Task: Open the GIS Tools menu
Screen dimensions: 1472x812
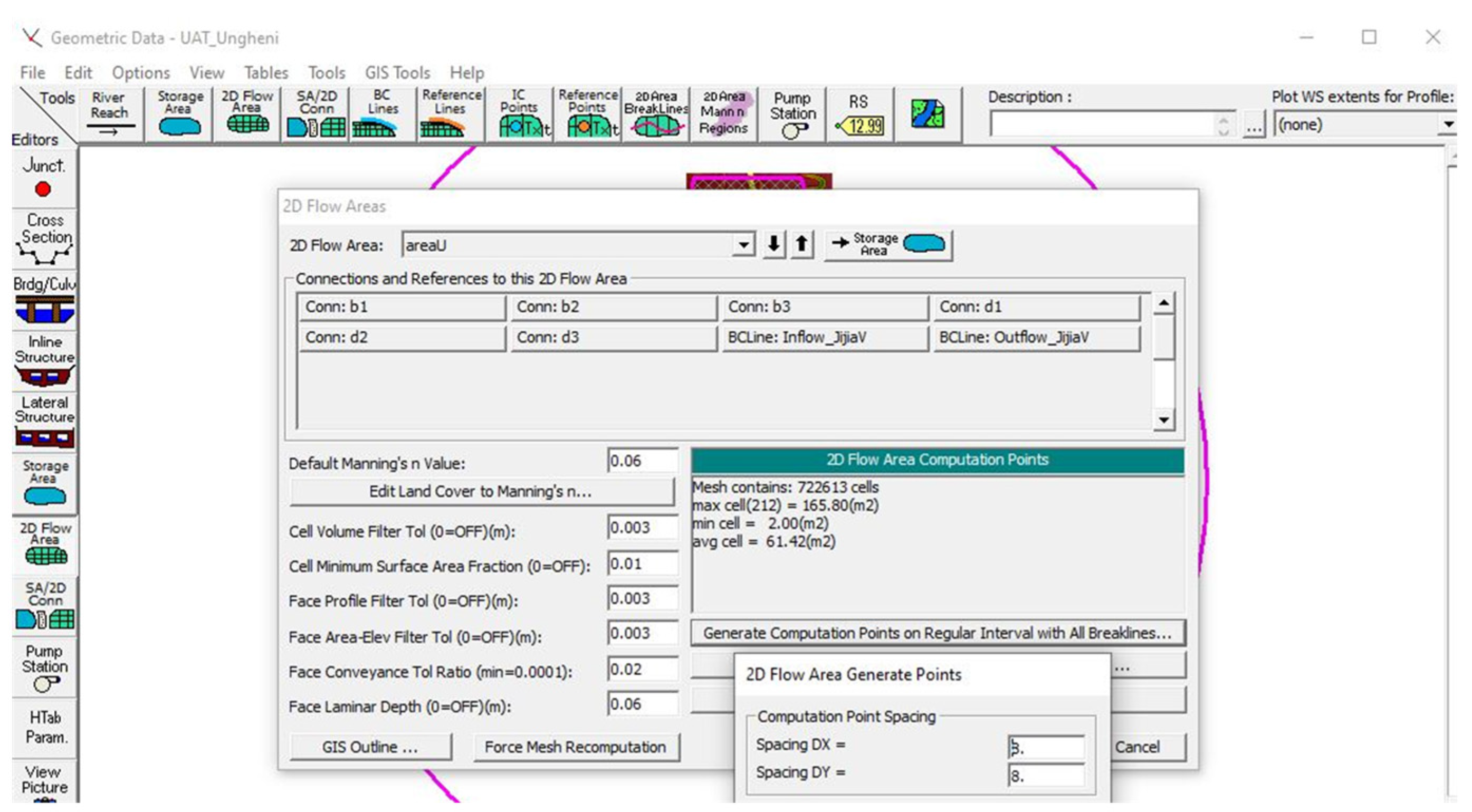Action: [x=397, y=73]
